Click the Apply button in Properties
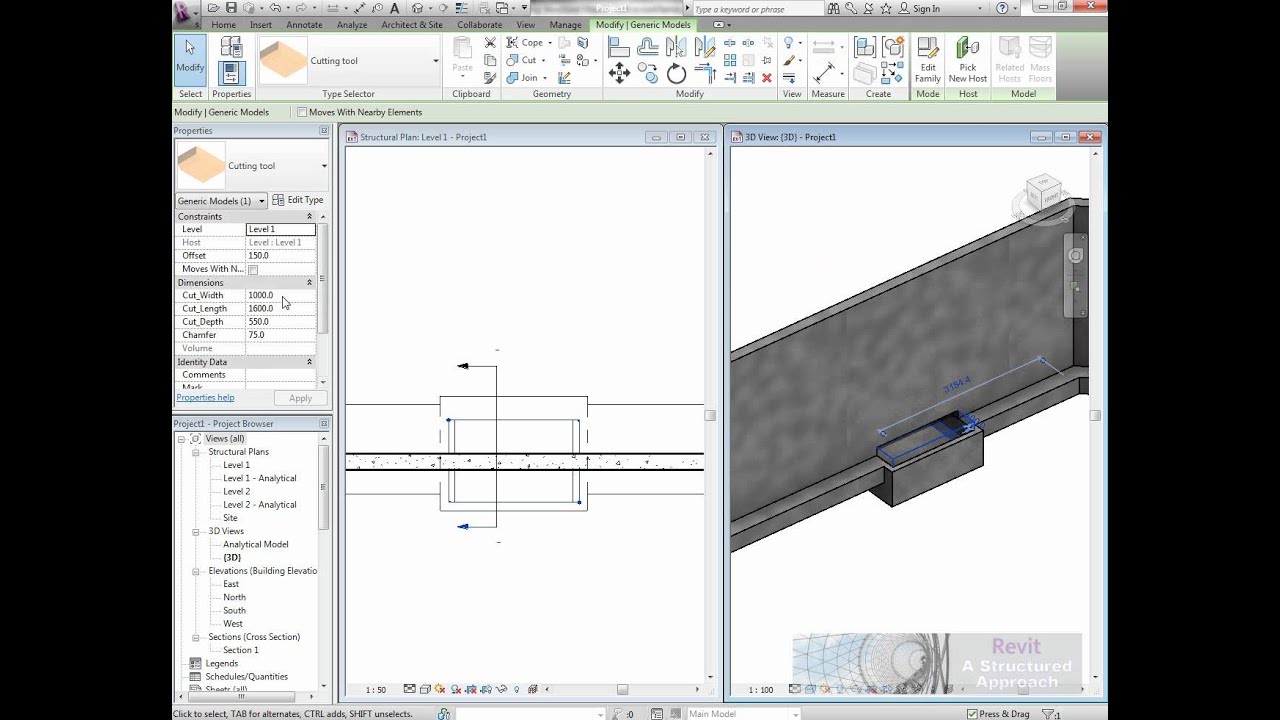Screen dimensions: 1280x720 (299, 397)
